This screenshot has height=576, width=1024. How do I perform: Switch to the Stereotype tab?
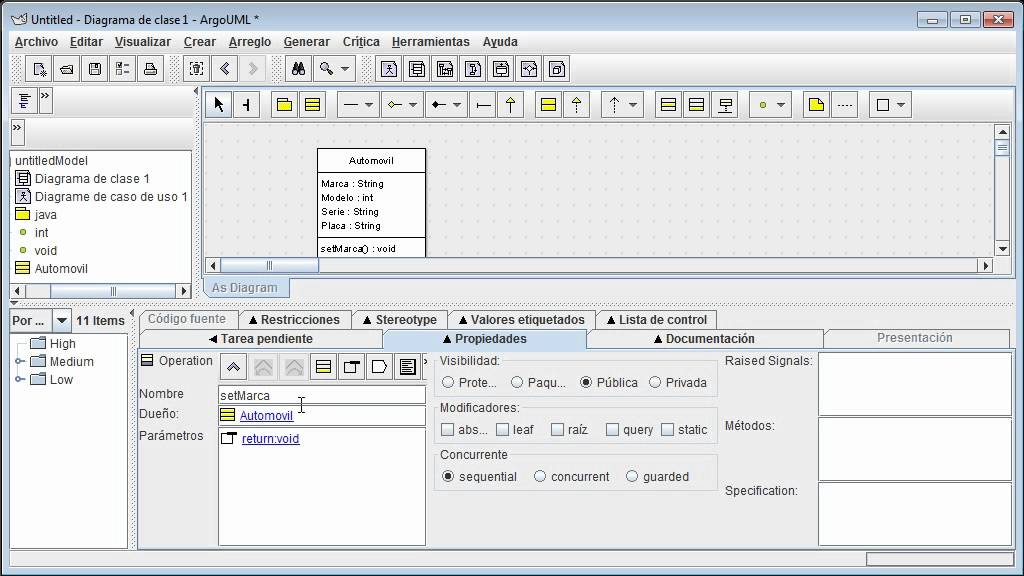400,320
